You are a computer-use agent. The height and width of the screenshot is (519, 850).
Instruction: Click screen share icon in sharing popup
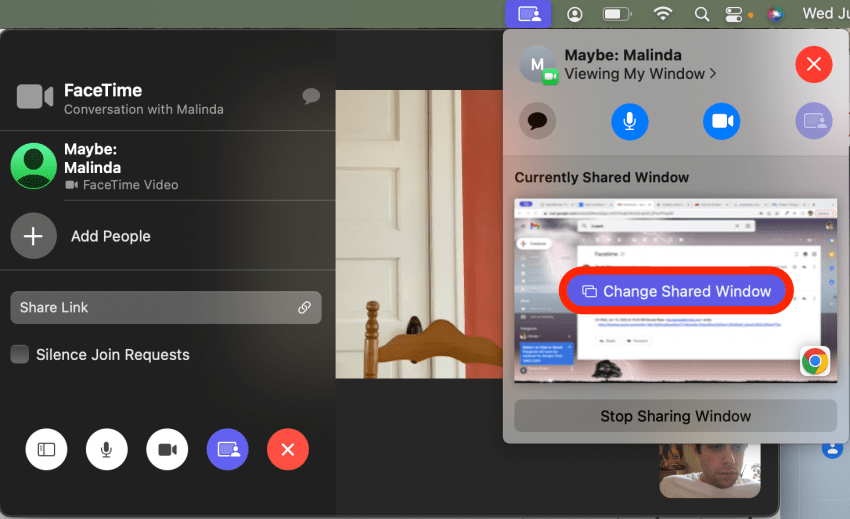coord(813,122)
